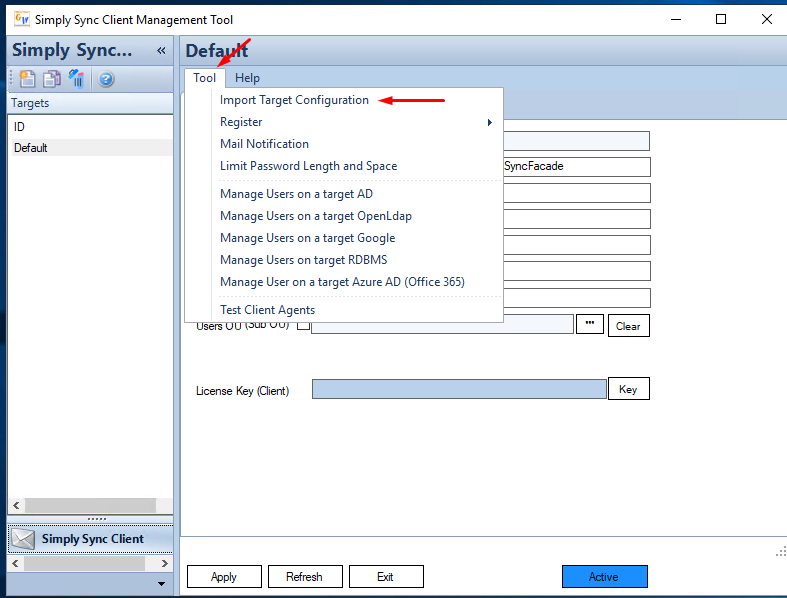Open the Tool menu
The height and width of the screenshot is (598, 787).
tap(204, 78)
